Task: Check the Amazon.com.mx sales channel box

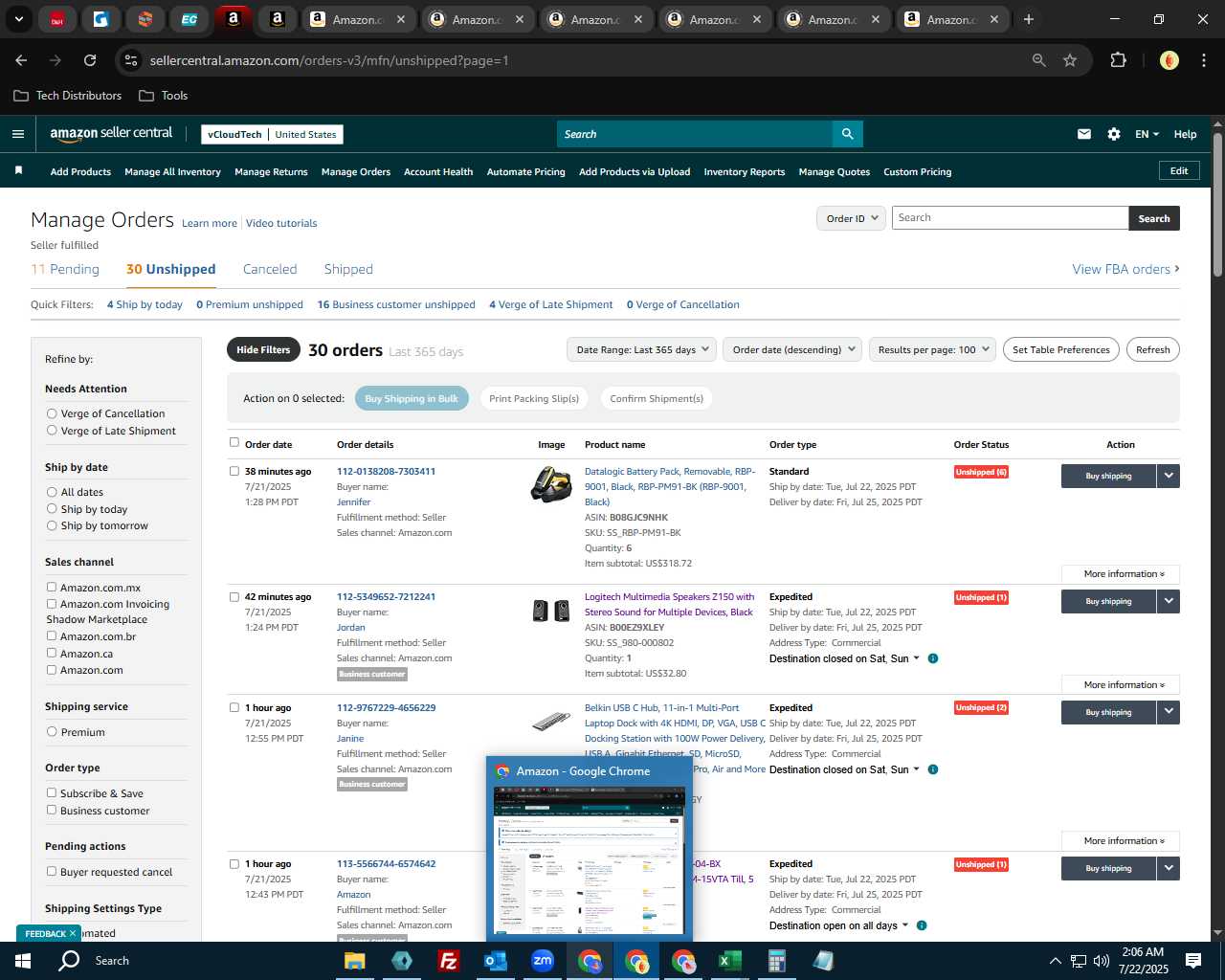Action: coord(52,588)
